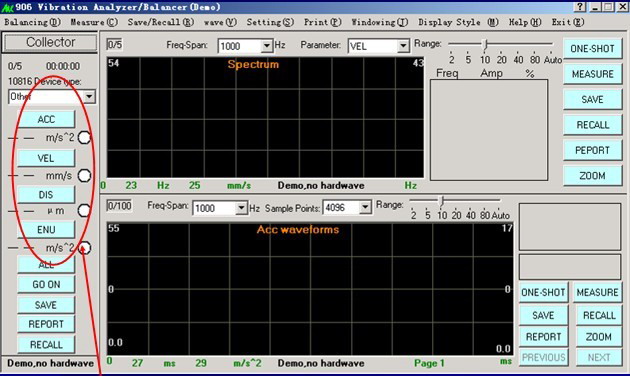Open the Balancing menu

pos(33,22)
